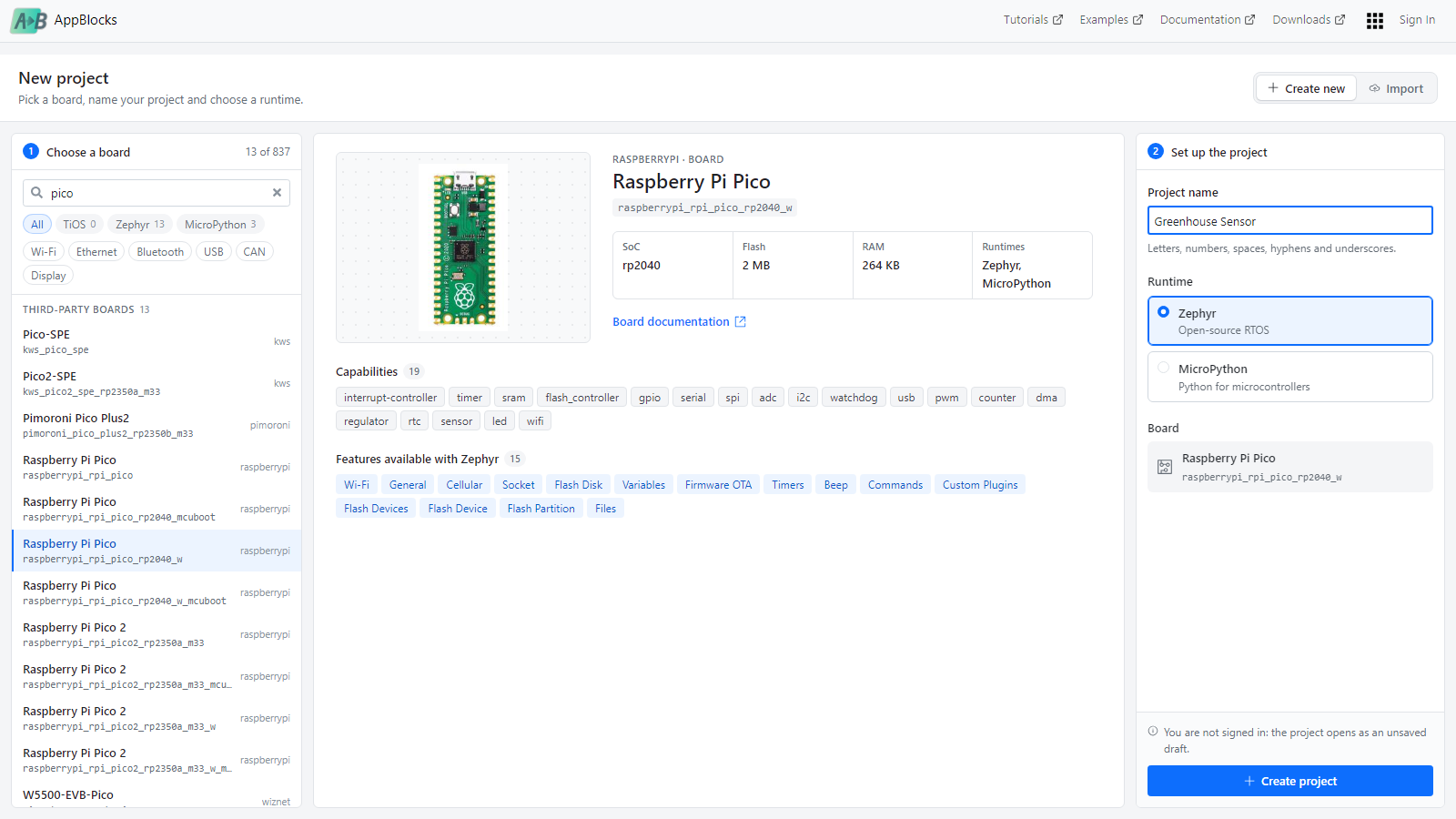Select the Zephyr runtime radio option
This screenshot has width=1456, height=819.
pos(1290,320)
